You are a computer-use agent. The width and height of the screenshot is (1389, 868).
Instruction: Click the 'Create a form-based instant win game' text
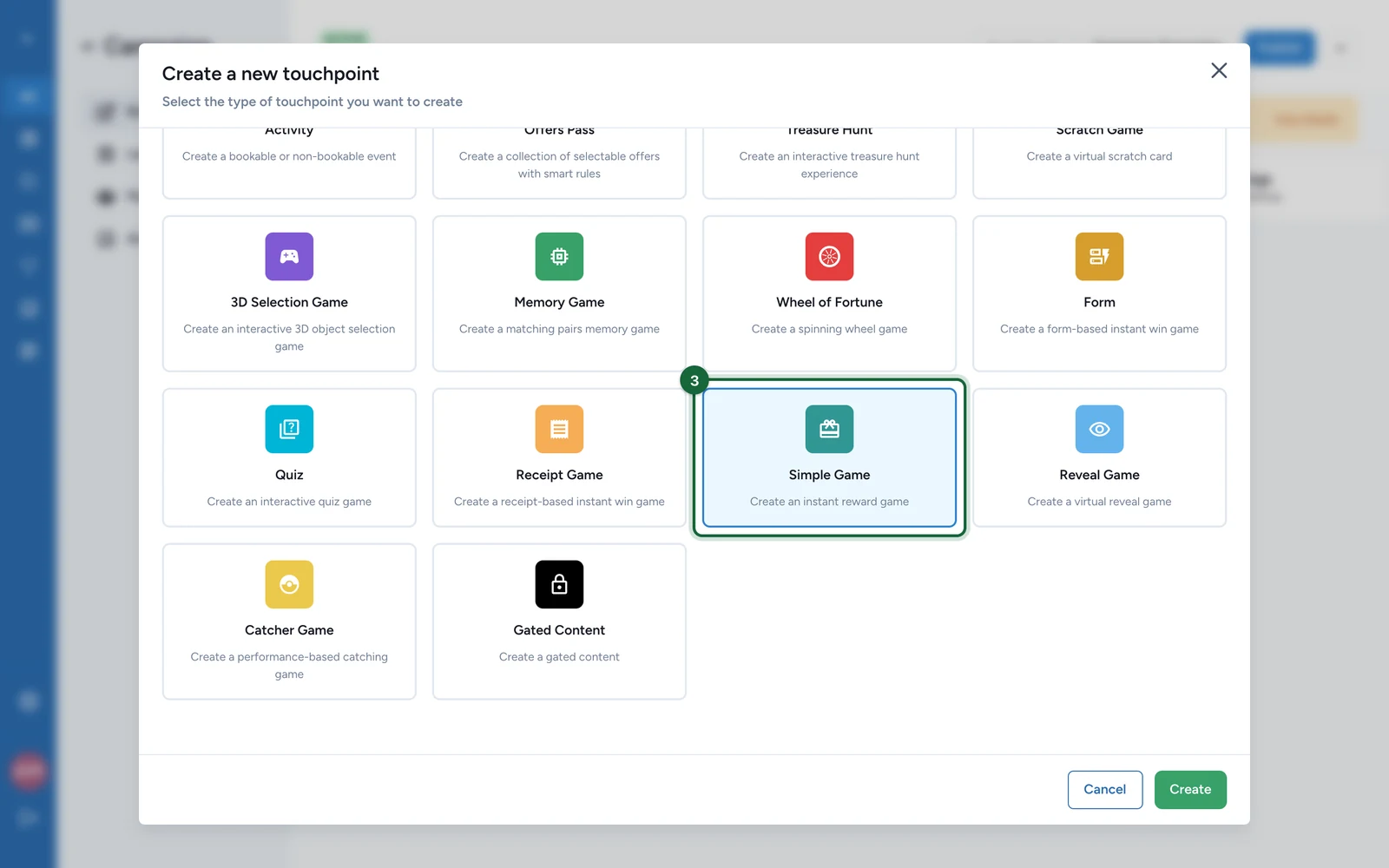click(1099, 329)
